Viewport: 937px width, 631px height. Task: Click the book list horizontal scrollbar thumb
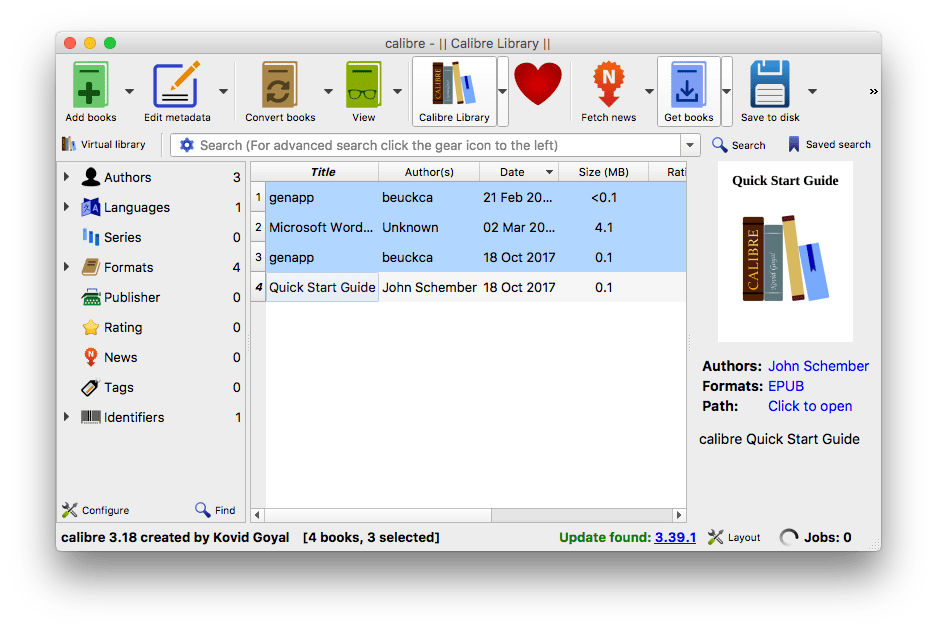pos(378,514)
